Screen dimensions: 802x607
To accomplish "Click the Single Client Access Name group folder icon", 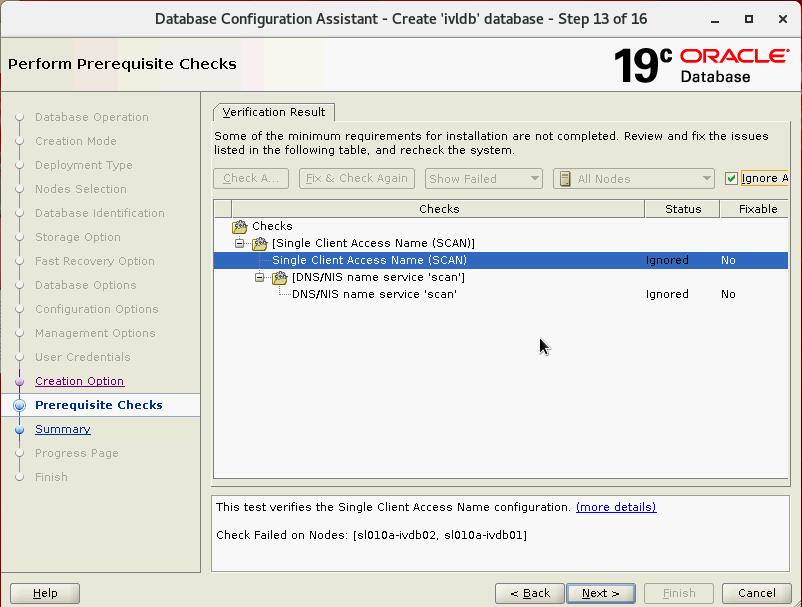I will pos(260,243).
